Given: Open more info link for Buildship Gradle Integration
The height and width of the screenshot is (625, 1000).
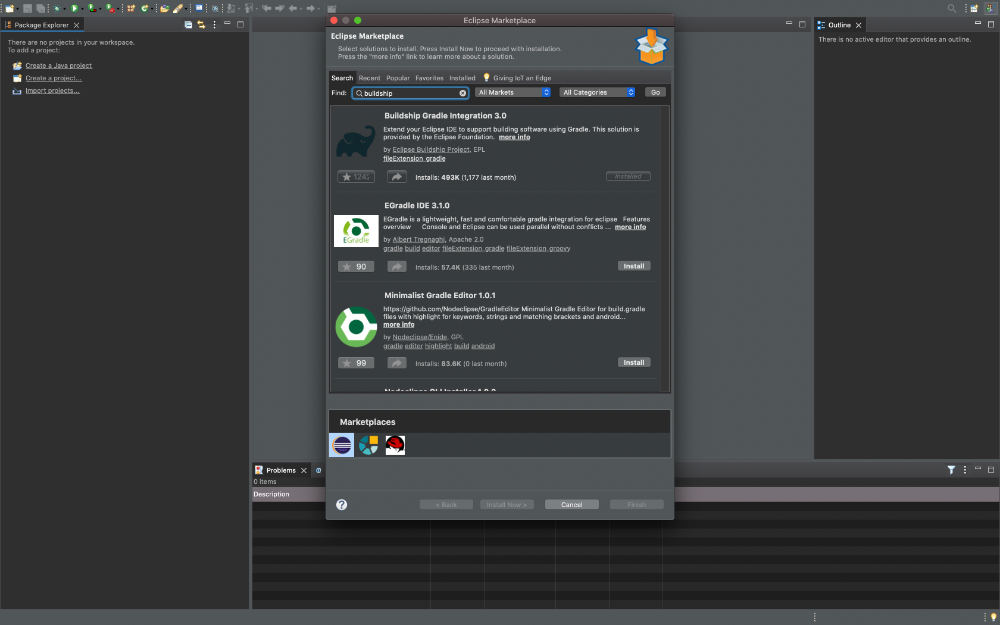Looking at the screenshot, I should [x=514, y=137].
